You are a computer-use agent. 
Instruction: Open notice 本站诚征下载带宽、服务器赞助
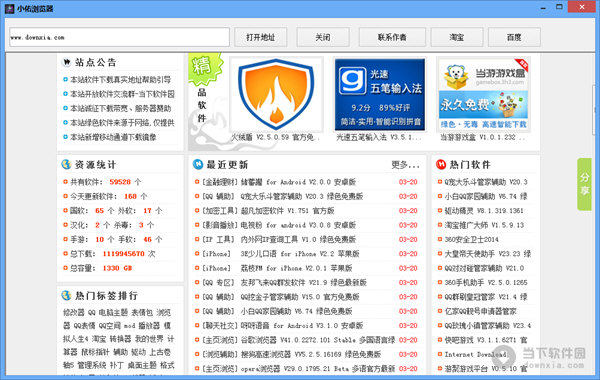120,108
